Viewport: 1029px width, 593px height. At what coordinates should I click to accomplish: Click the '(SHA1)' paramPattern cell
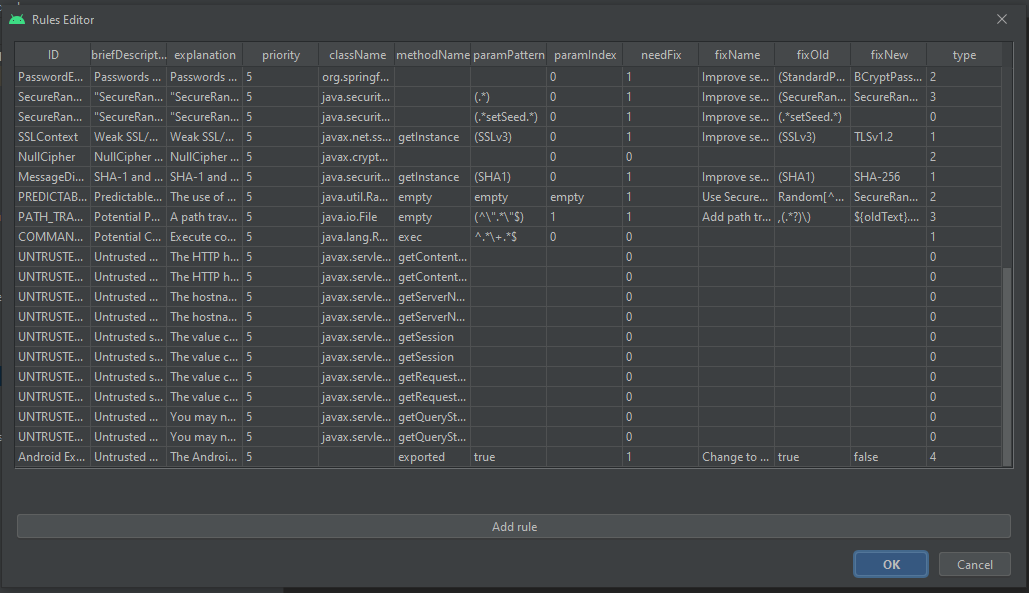(x=509, y=176)
